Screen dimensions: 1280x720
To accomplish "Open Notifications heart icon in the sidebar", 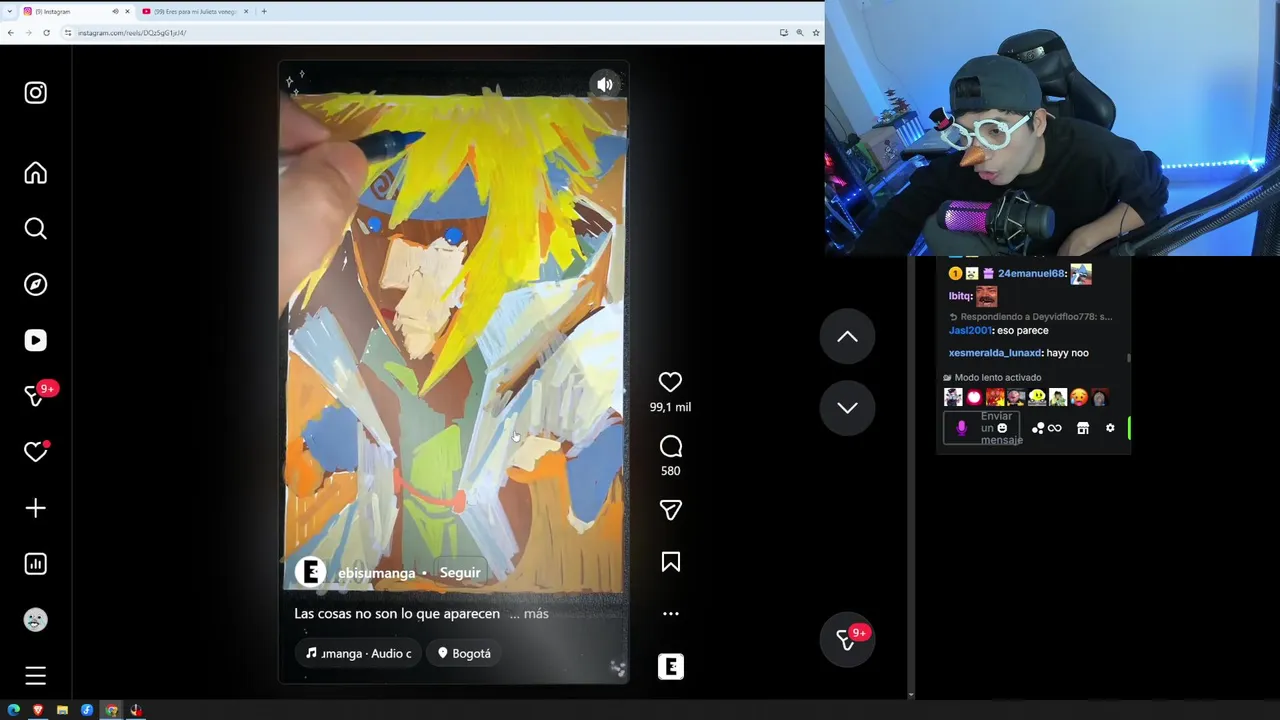I will click(x=35, y=453).
